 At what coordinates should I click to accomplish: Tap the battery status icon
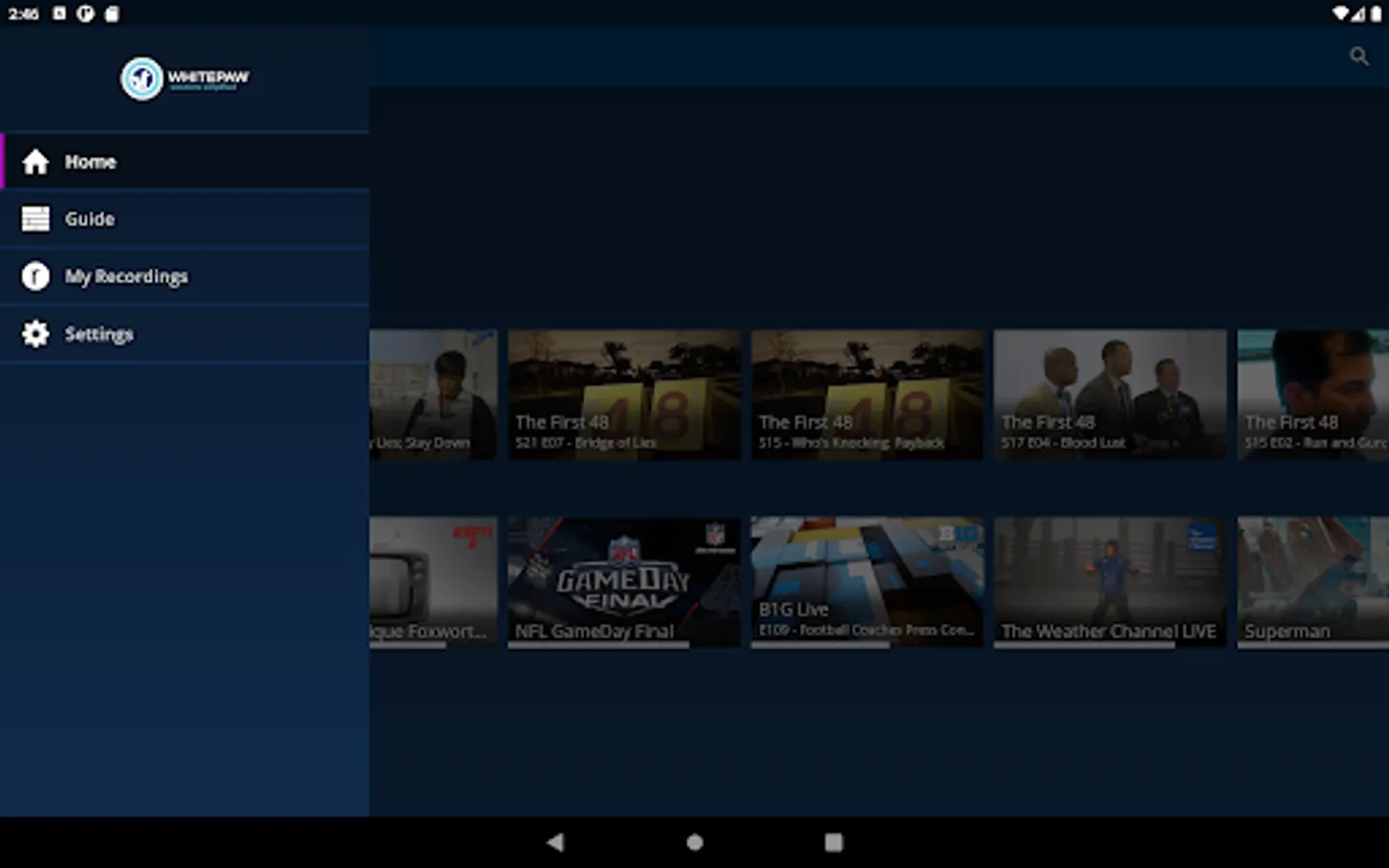pos(1375,14)
